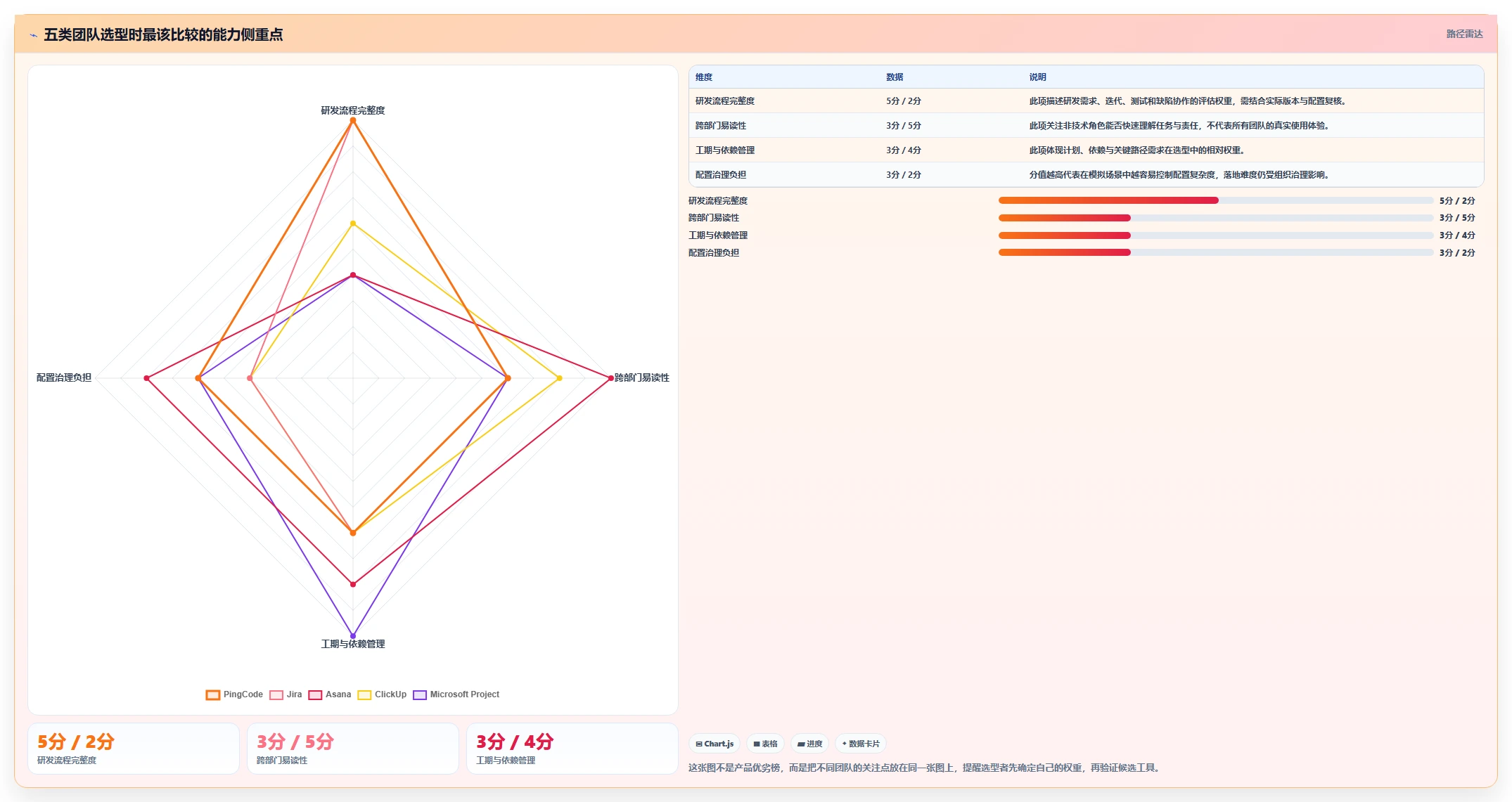1512x802 pixels.
Task: Click table value 3分 / 5分
Action: [904, 126]
